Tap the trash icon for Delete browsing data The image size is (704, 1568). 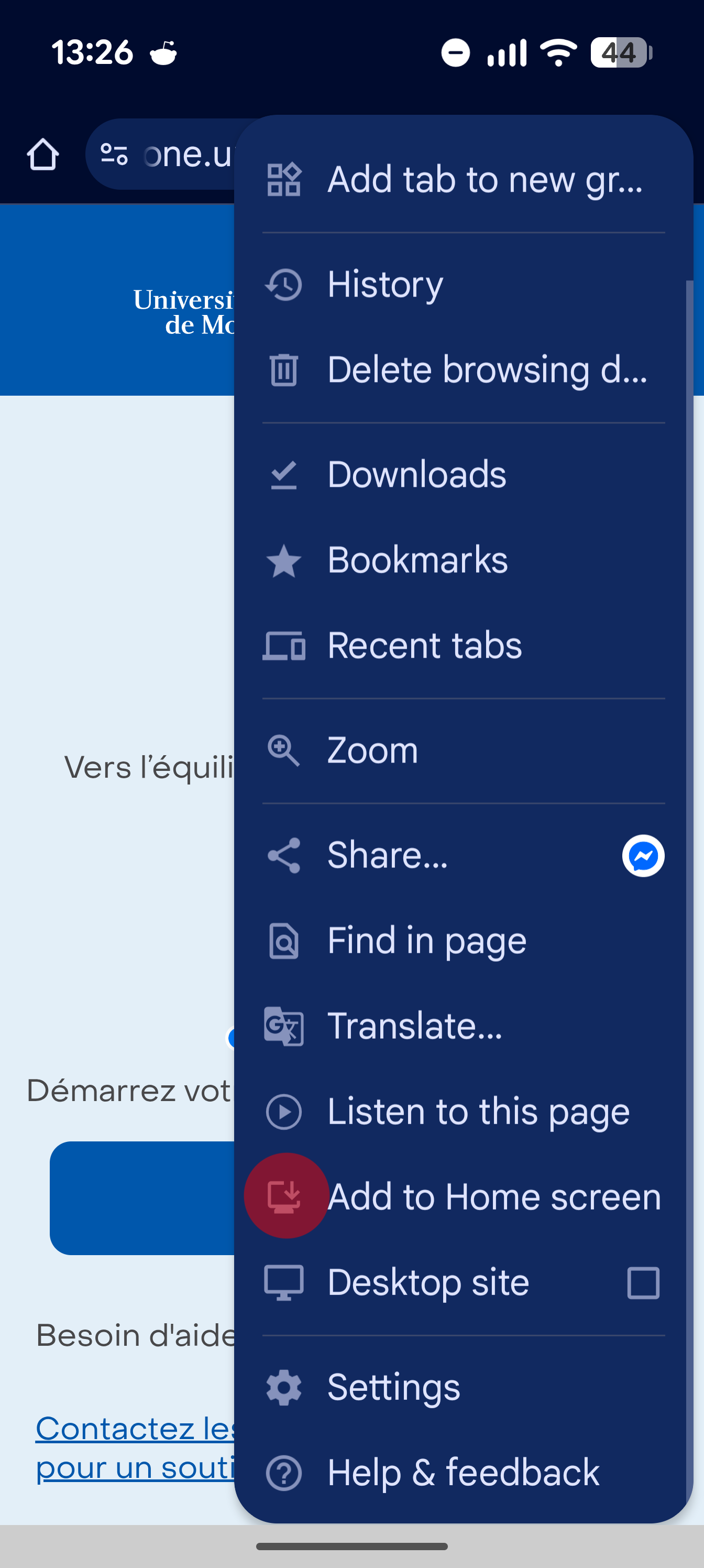[283, 369]
